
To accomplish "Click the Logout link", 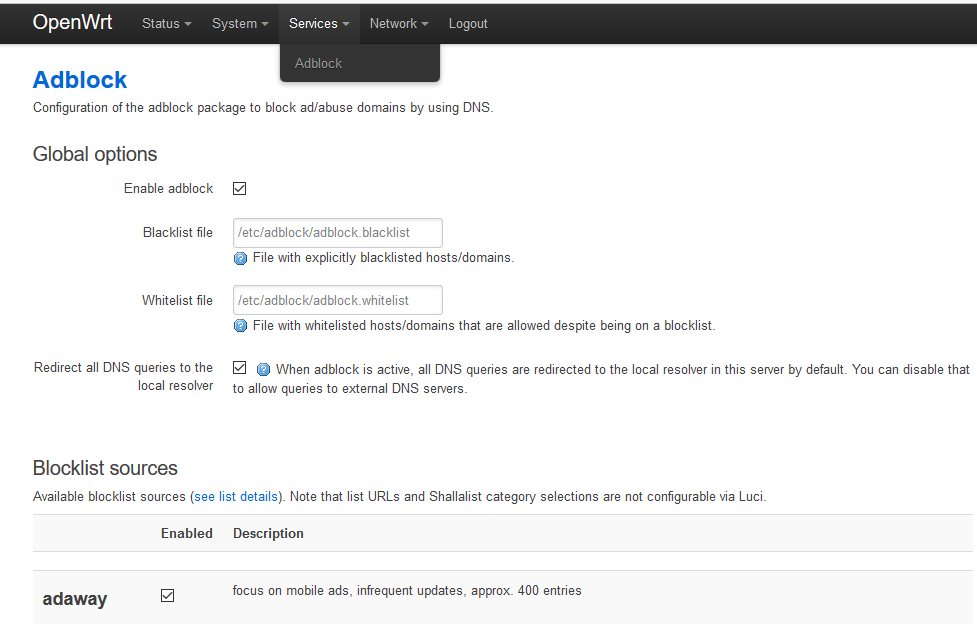I will click(468, 24).
